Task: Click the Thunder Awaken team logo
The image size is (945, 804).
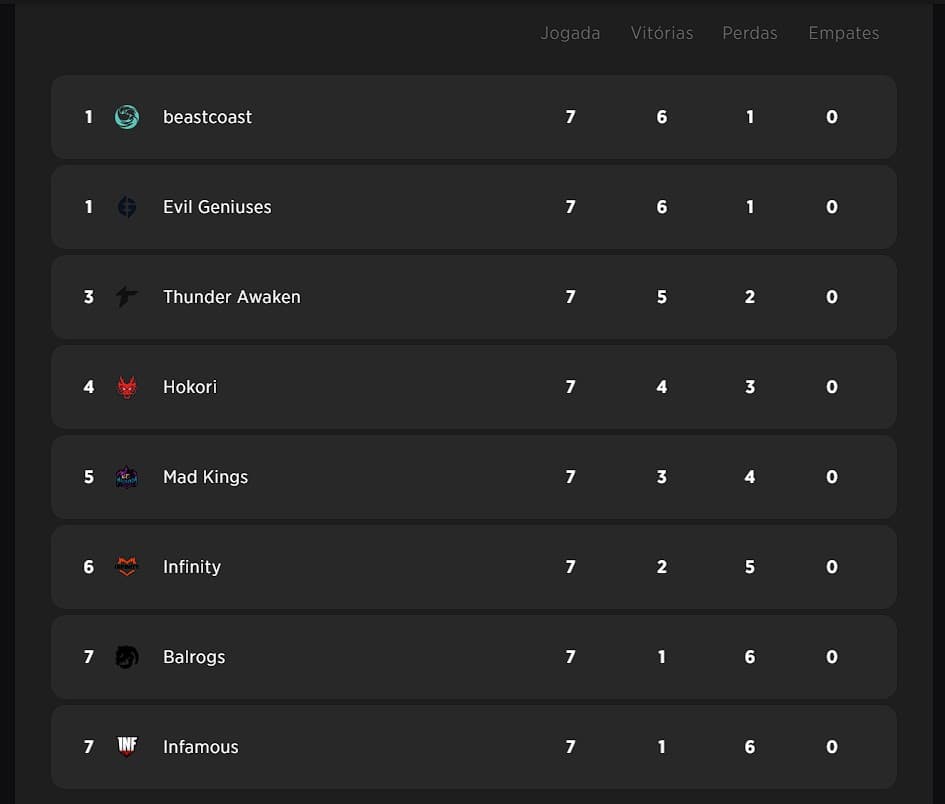Action: 127,297
